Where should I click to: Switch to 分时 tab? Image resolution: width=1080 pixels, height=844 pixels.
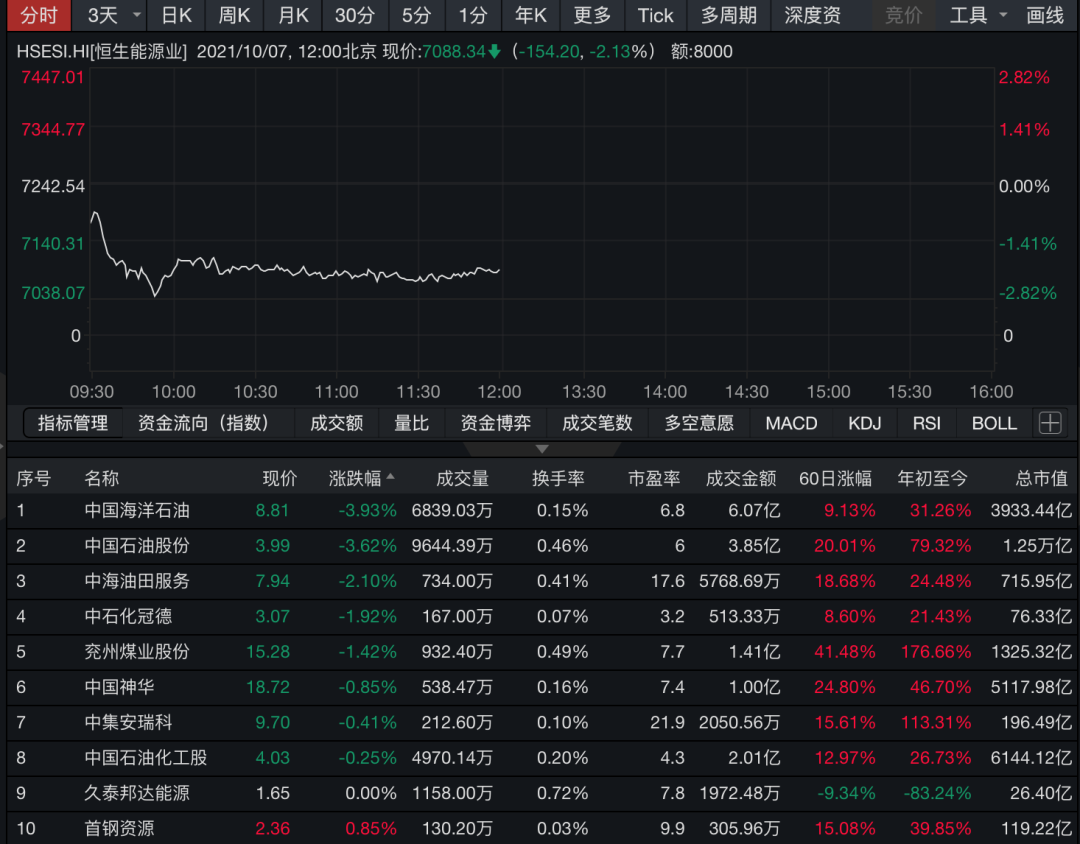[x=39, y=15]
